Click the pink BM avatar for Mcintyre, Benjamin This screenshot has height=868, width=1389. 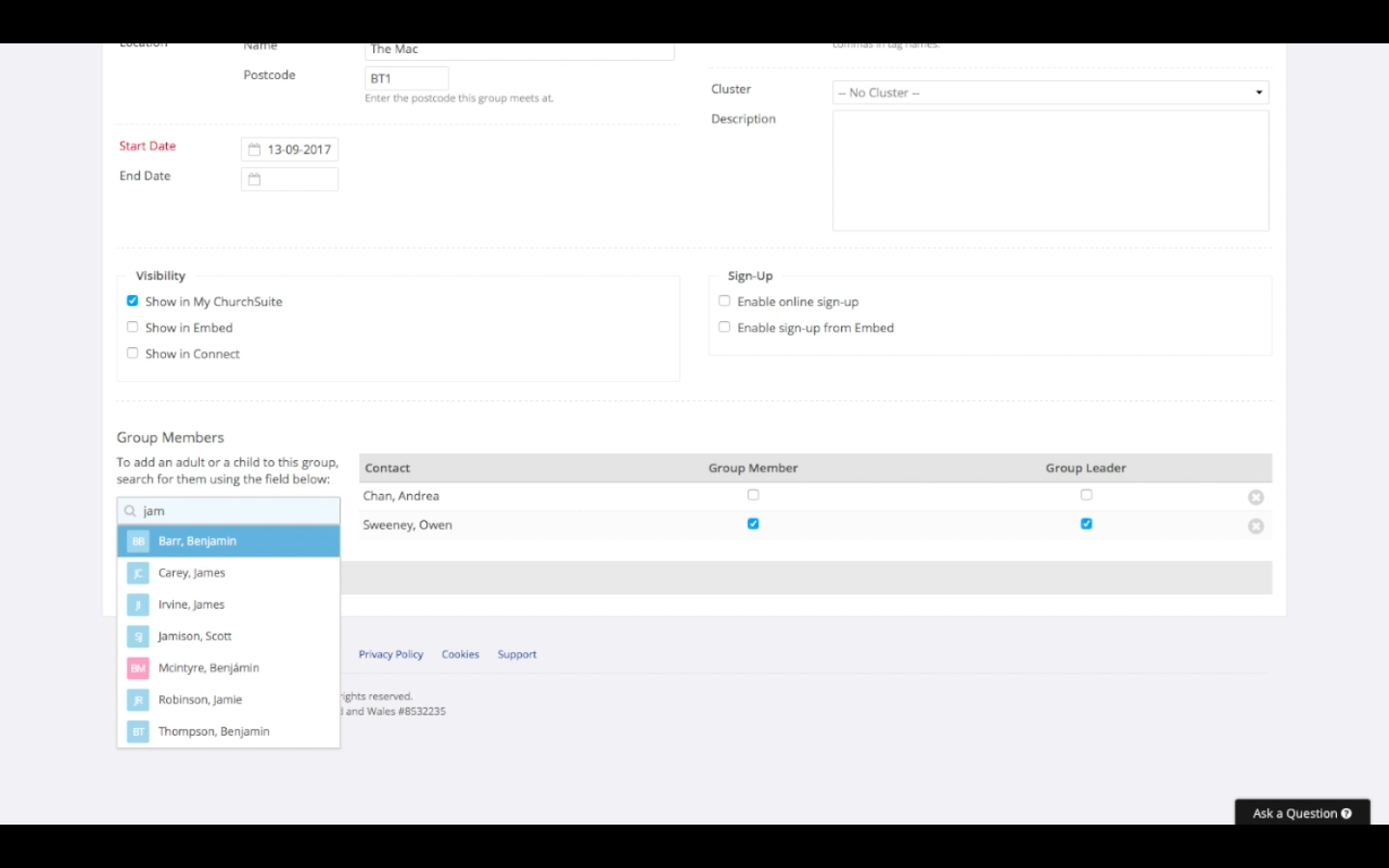pyautogui.click(x=138, y=668)
